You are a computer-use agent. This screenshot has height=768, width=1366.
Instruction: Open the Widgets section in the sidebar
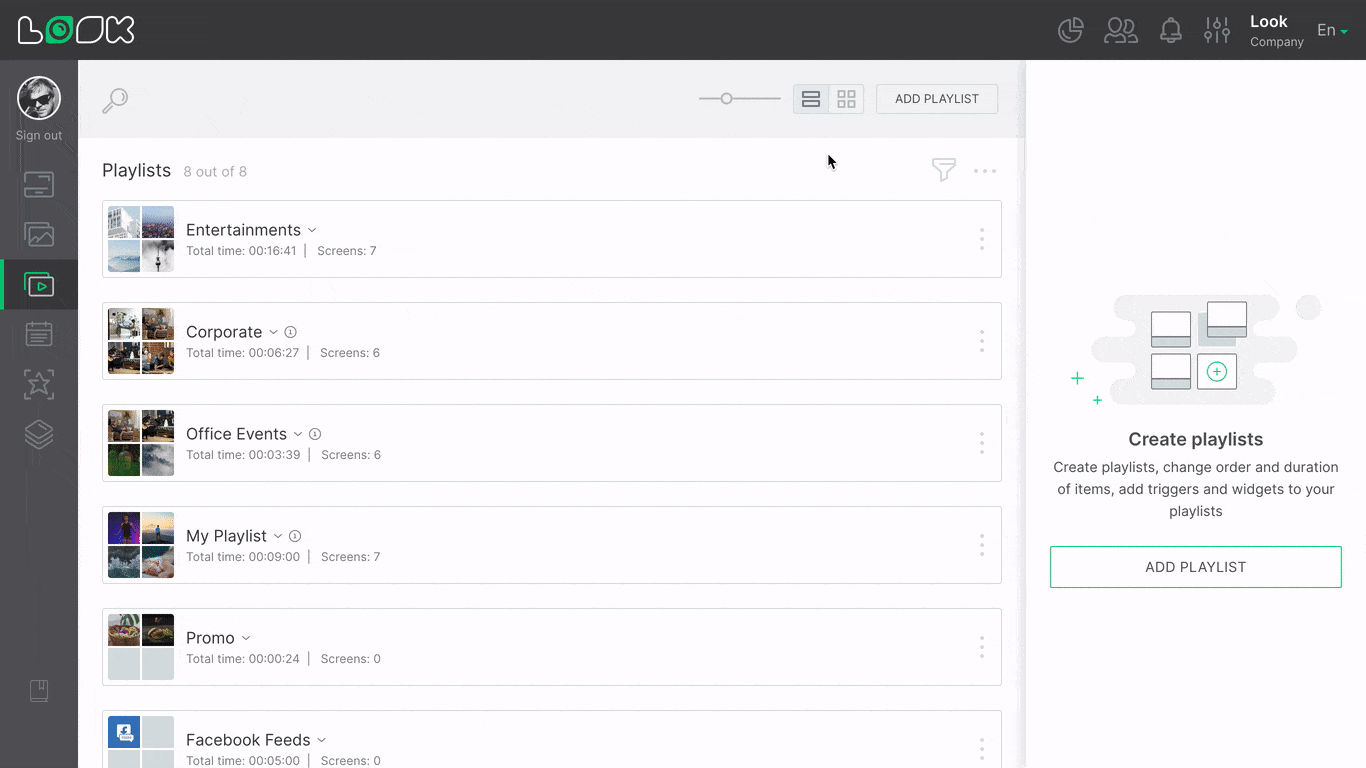click(38, 384)
